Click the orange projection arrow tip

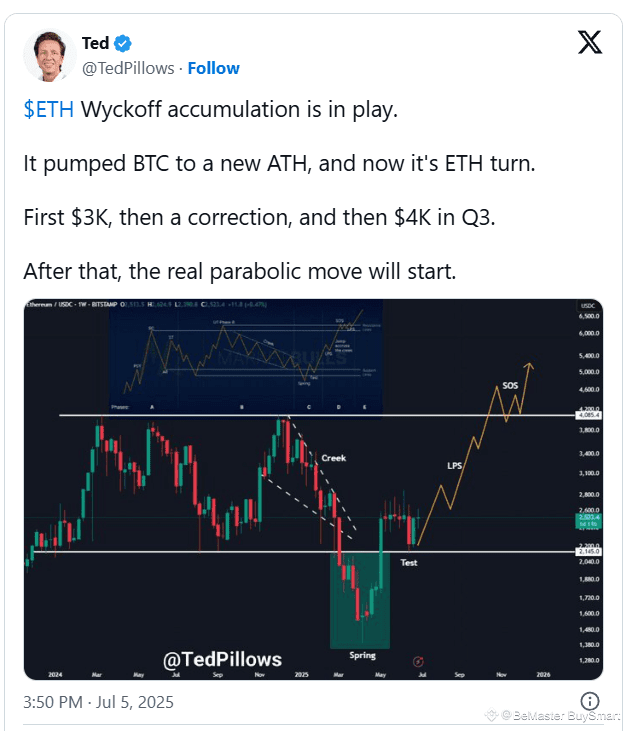[529, 366]
